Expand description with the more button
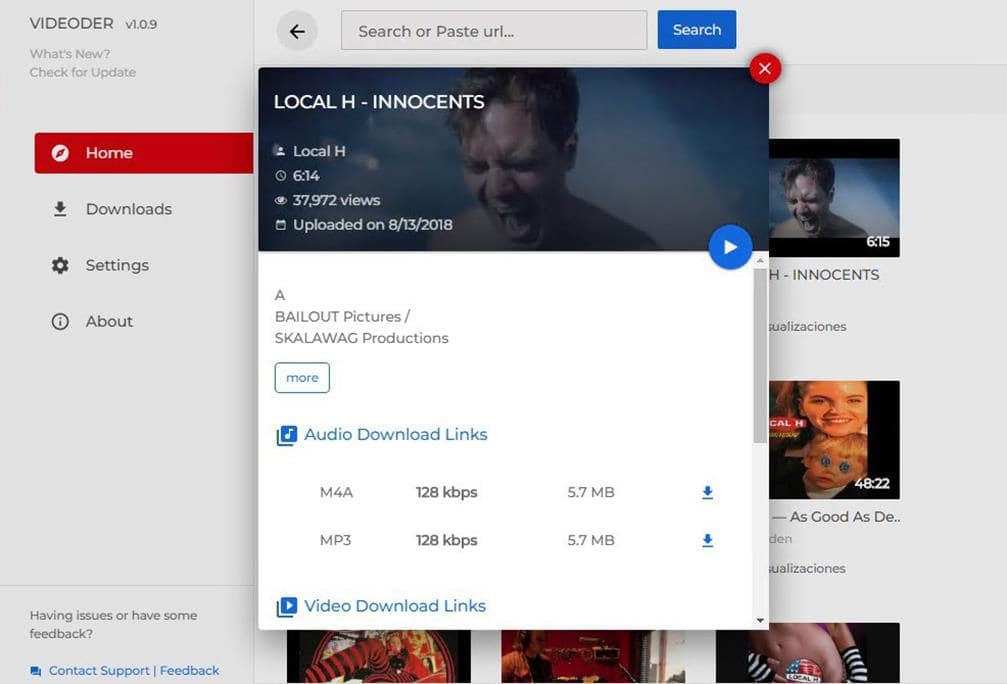This screenshot has height=684, width=1007. pyautogui.click(x=302, y=378)
